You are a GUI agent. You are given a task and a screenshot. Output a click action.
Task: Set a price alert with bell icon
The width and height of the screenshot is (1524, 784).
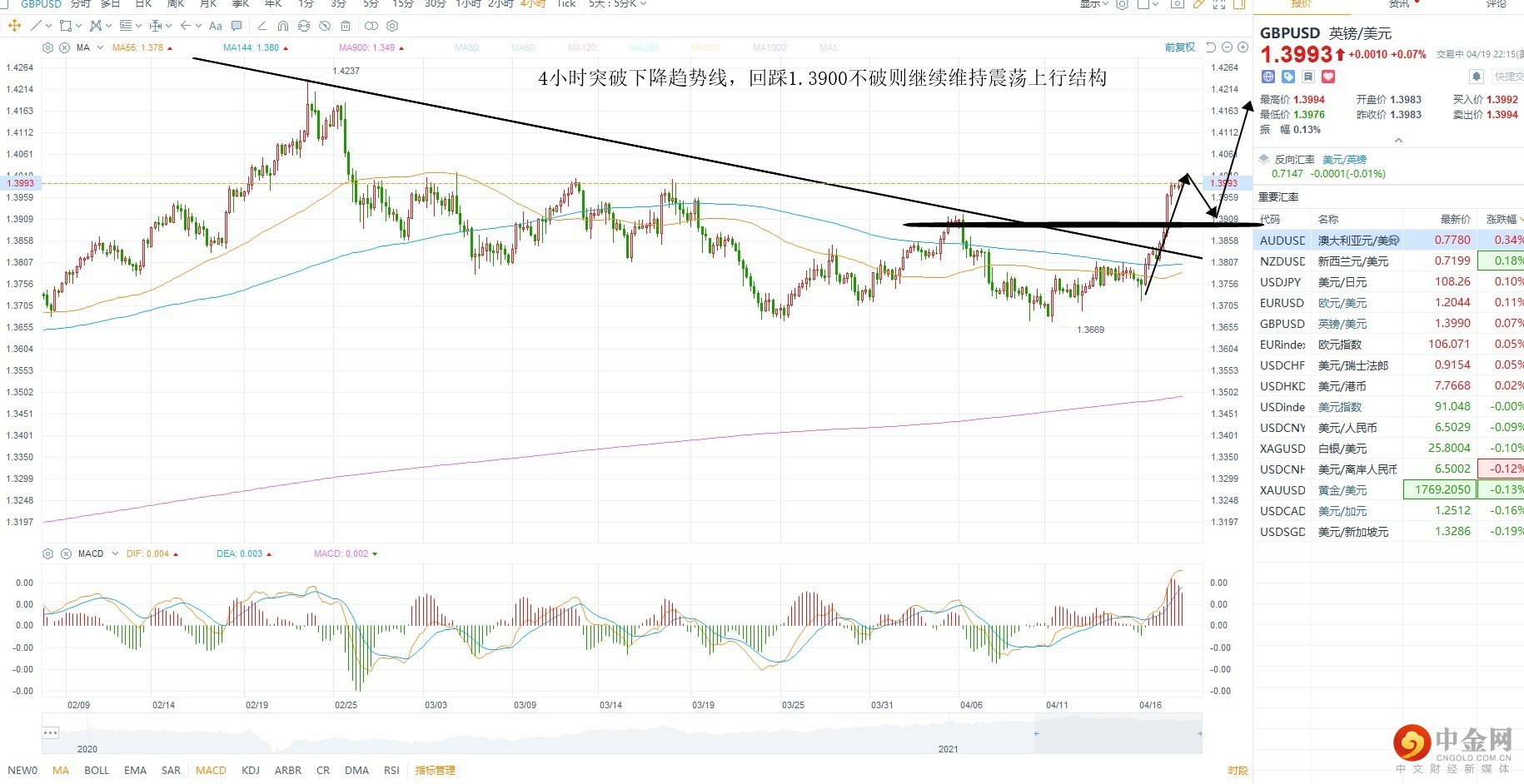pos(1477,77)
